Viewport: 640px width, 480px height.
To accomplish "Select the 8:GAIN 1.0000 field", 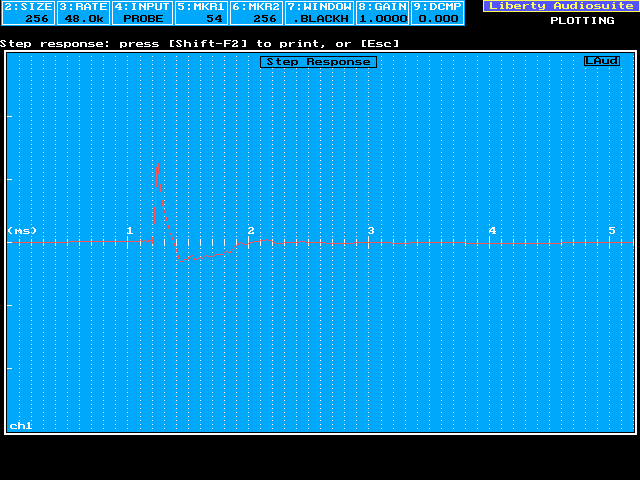I will [382, 12].
